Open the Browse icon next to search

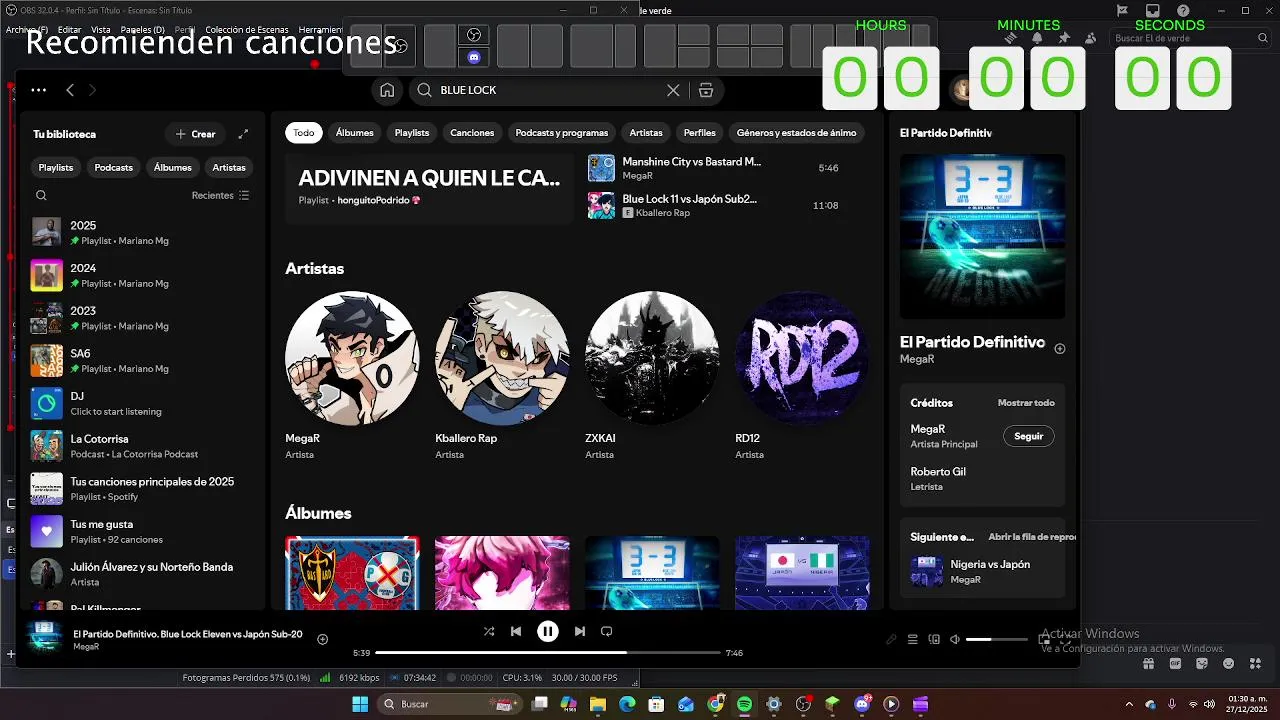point(706,90)
